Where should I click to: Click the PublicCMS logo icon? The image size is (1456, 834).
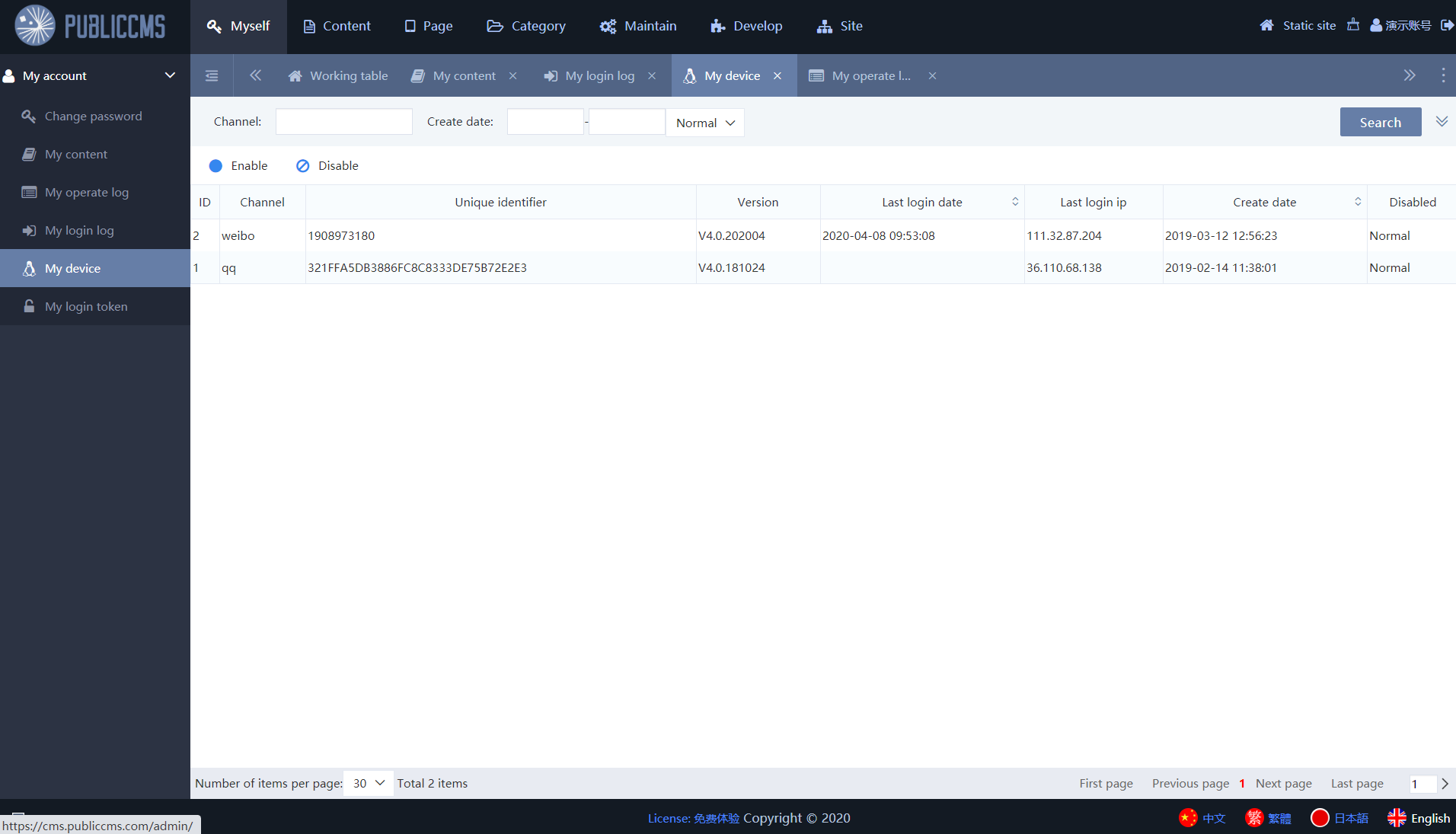click(x=34, y=25)
